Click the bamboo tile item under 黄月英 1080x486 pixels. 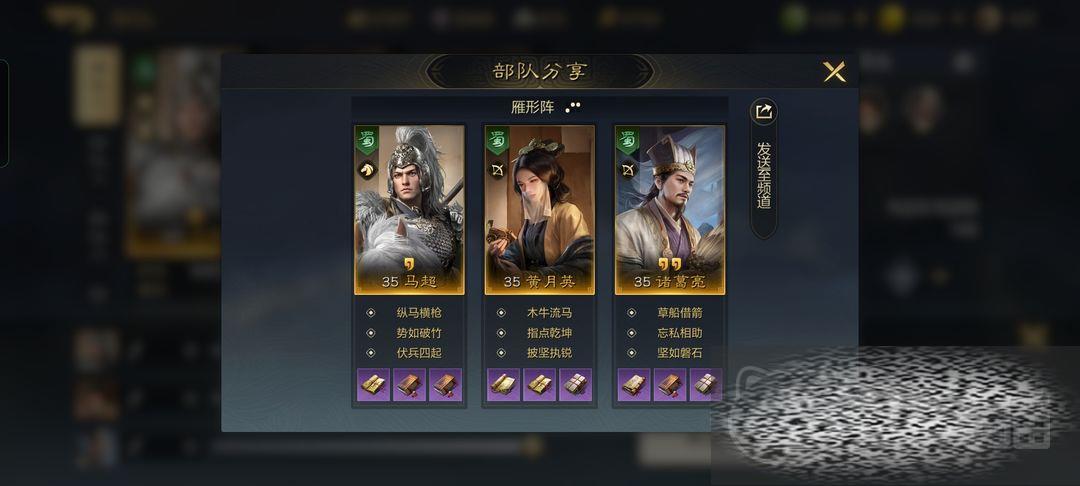[575, 384]
